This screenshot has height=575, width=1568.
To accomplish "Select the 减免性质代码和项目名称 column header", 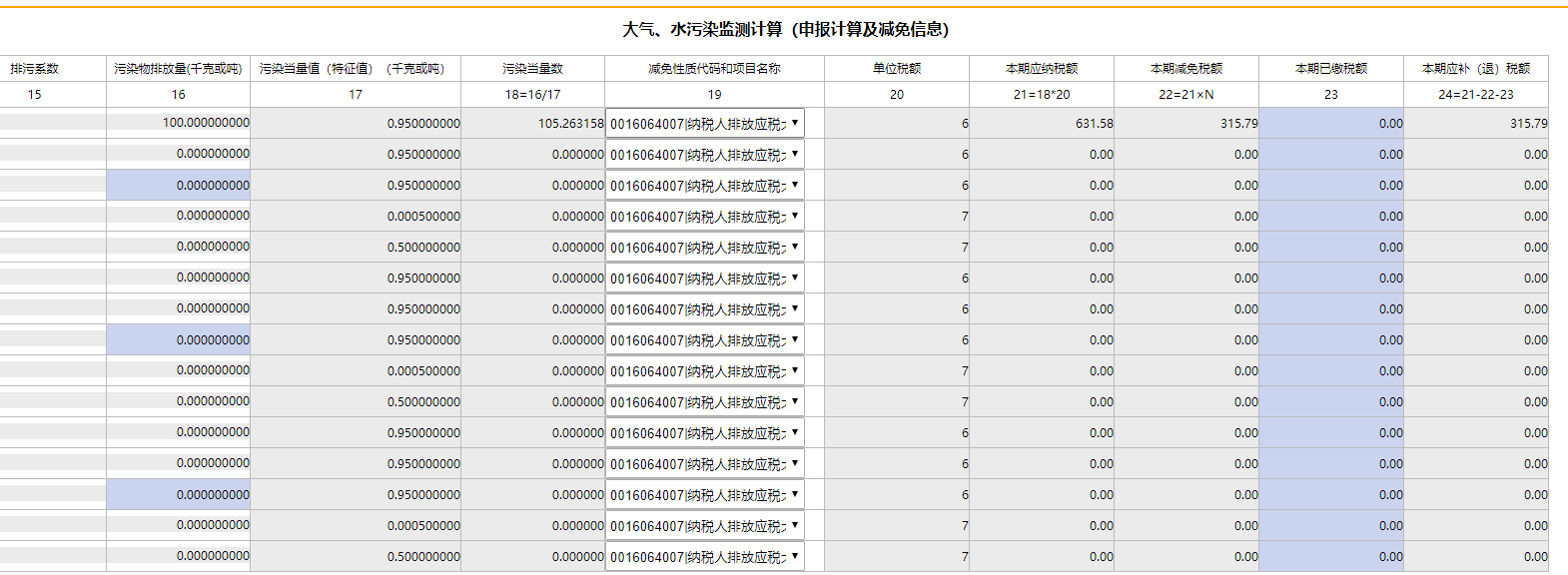I will pyautogui.click(x=714, y=69).
